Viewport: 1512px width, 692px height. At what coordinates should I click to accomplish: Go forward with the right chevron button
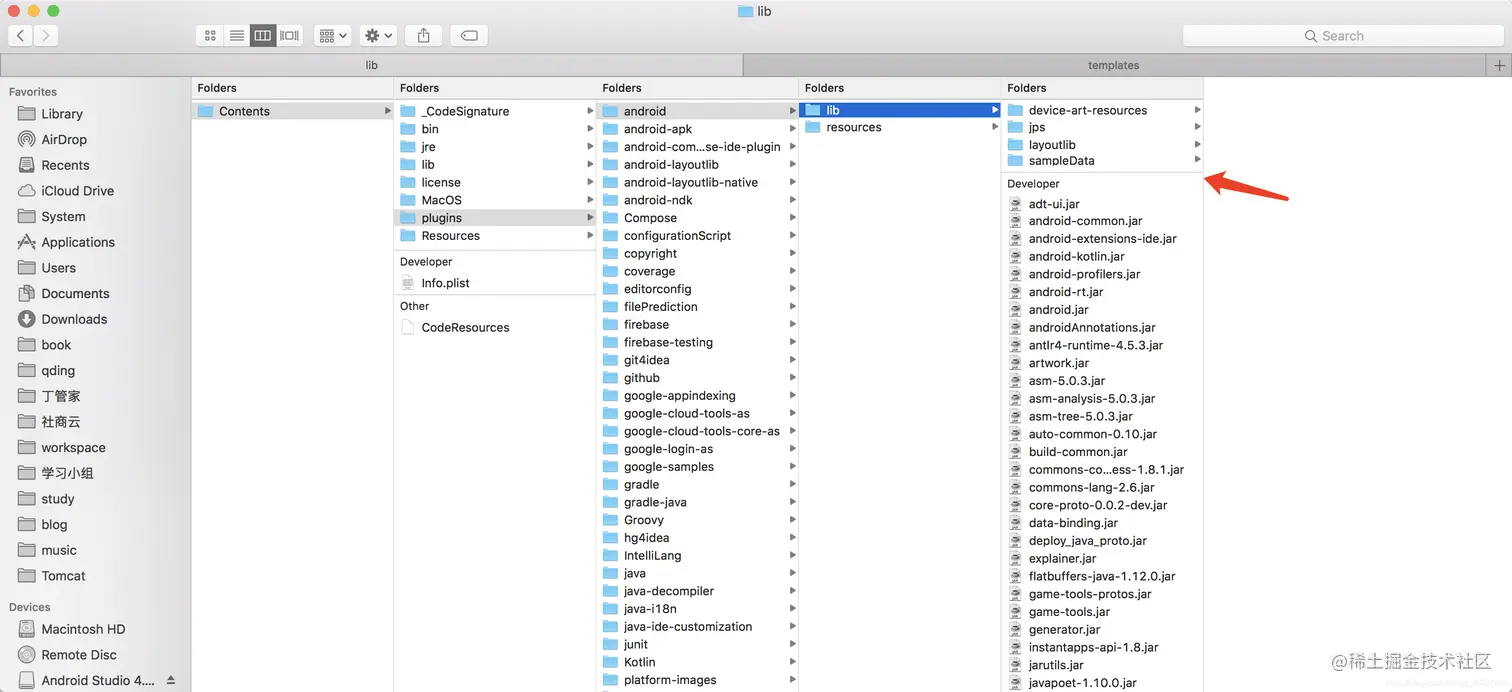(x=45, y=36)
